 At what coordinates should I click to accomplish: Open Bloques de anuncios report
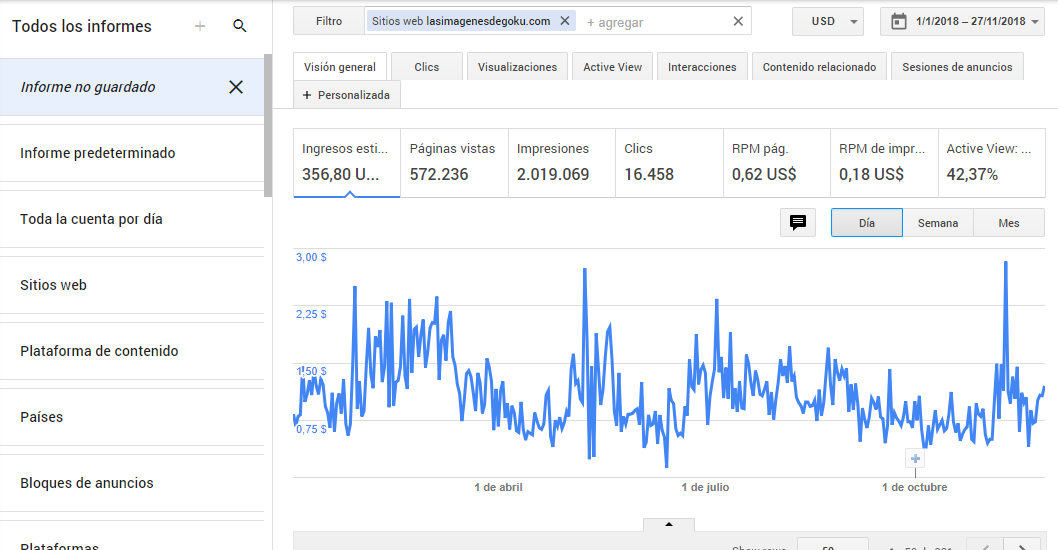(x=132, y=483)
